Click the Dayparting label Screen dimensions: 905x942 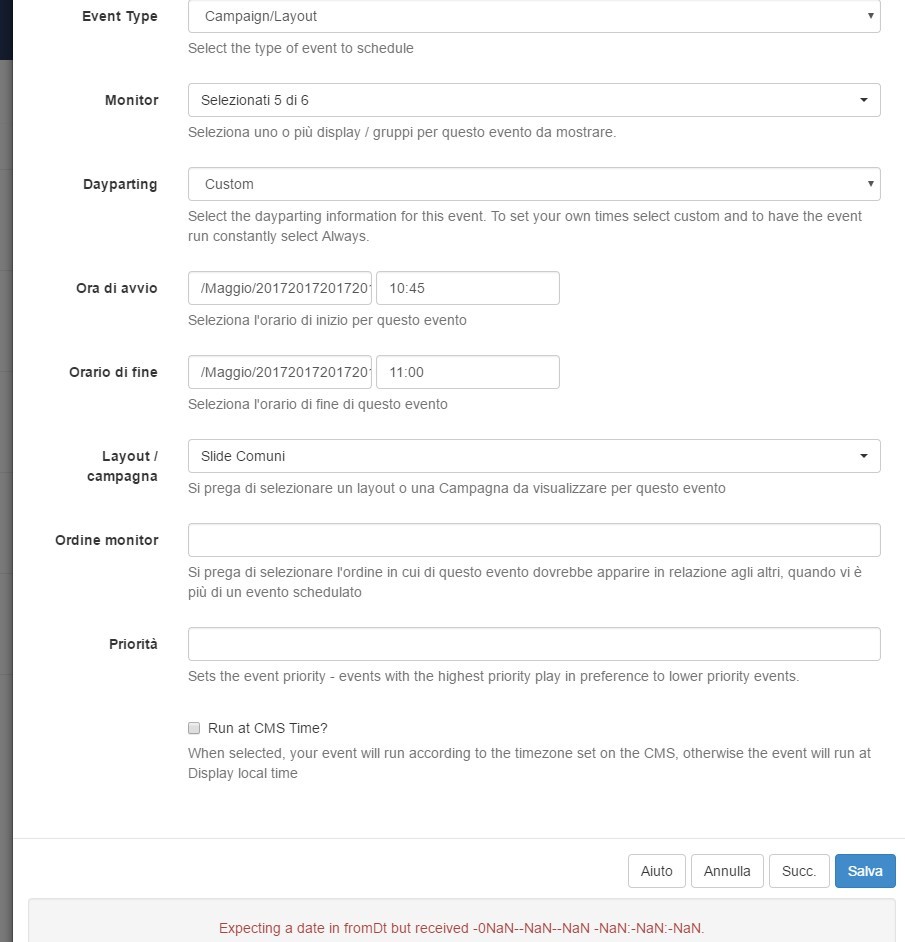tap(120, 184)
